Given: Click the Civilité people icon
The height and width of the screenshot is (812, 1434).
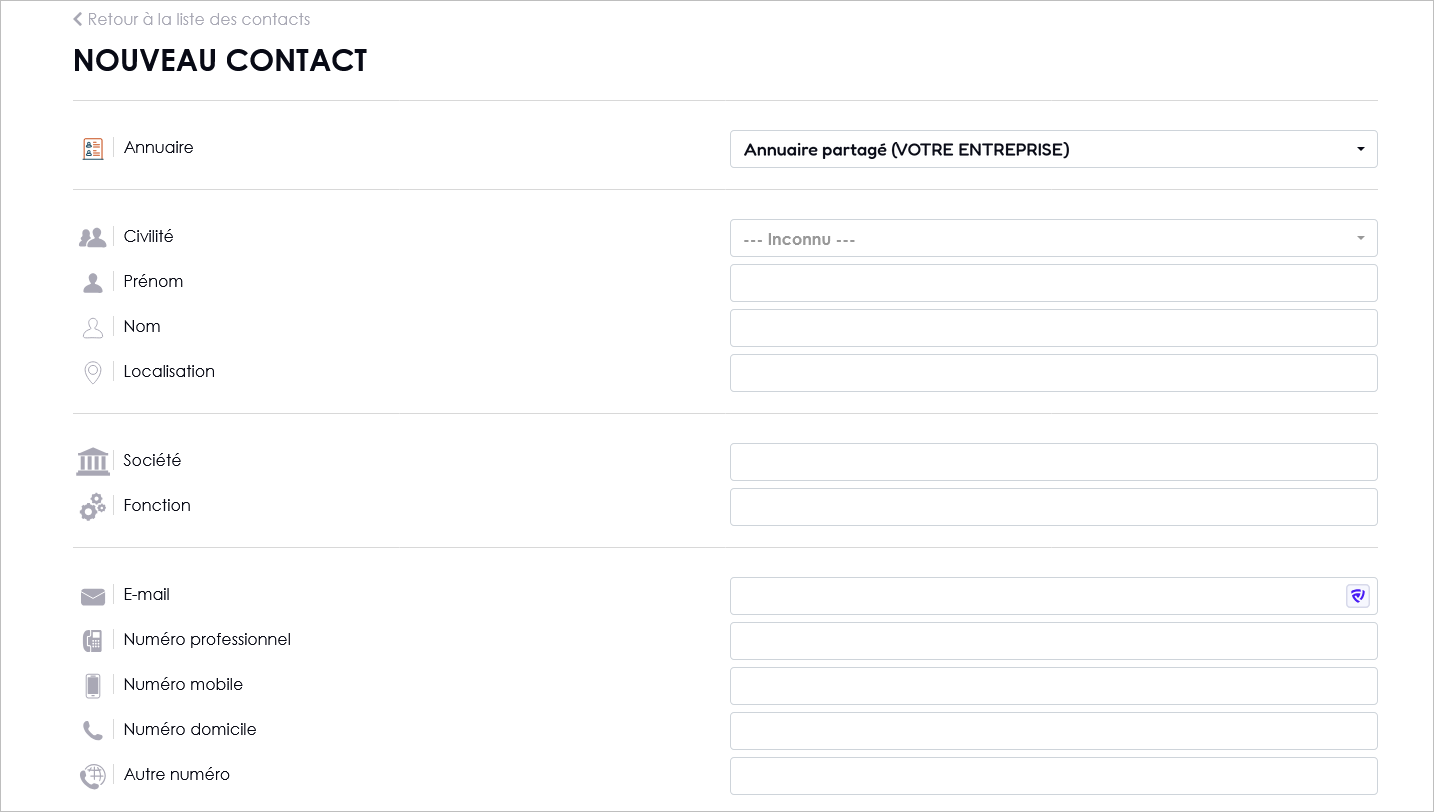Looking at the screenshot, I should [93, 238].
